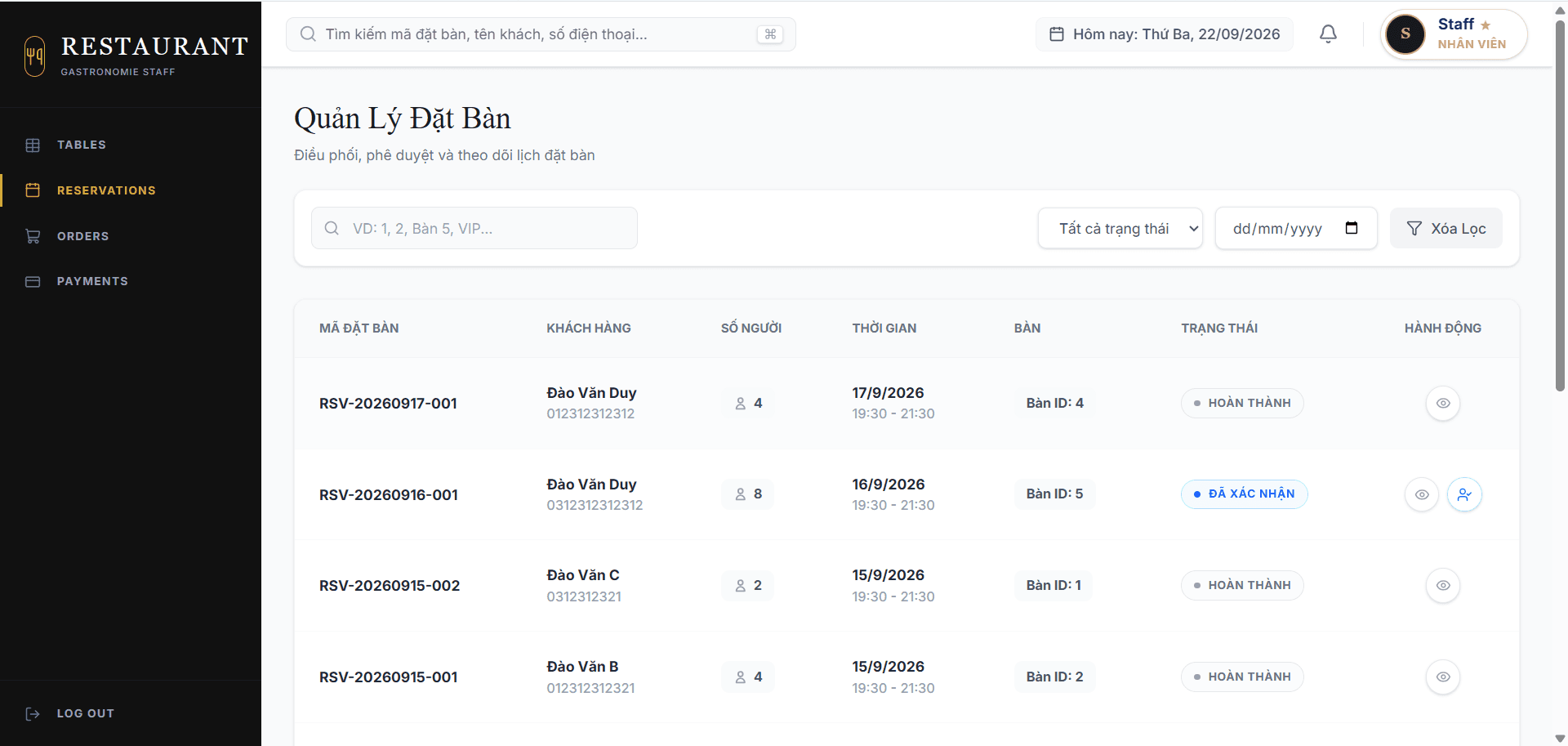Open the Payments section
Viewport: 1568px width, 746px height.
pos(92,281)
